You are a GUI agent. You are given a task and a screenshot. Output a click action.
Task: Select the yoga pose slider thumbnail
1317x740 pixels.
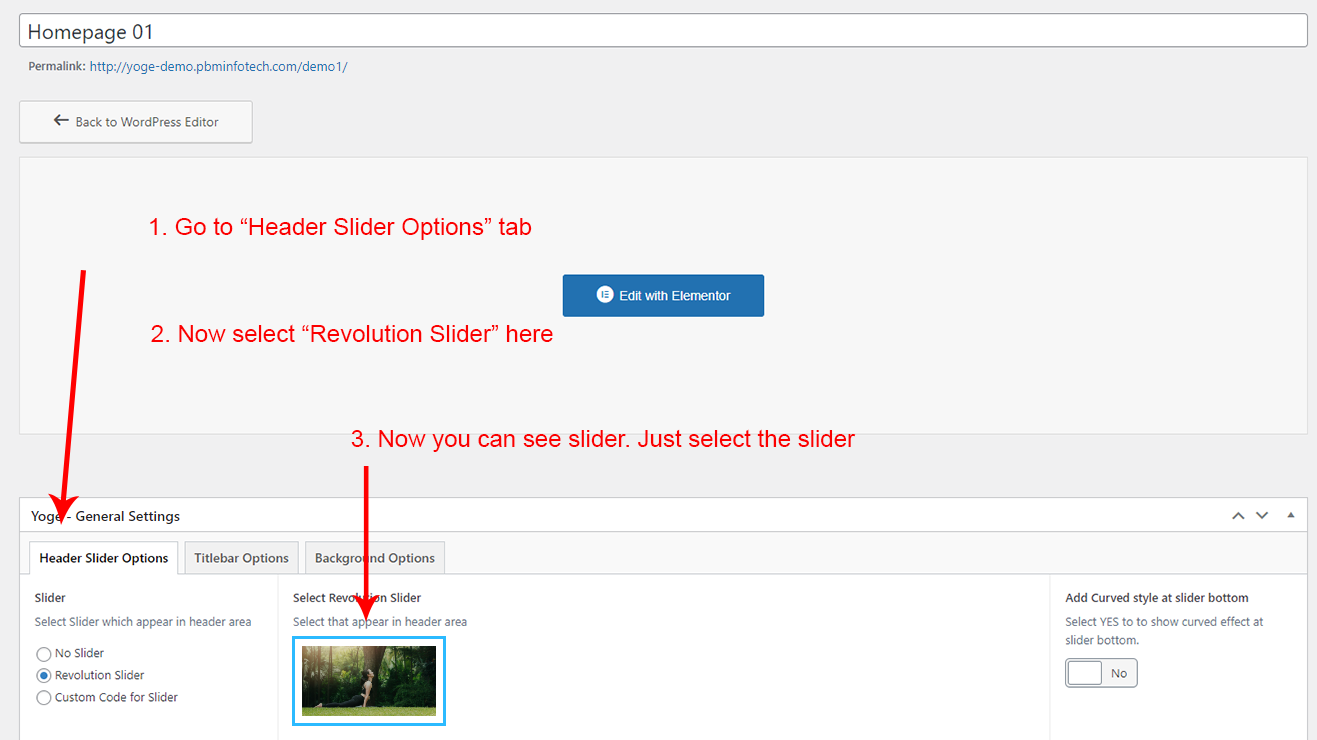coord(369,681)
